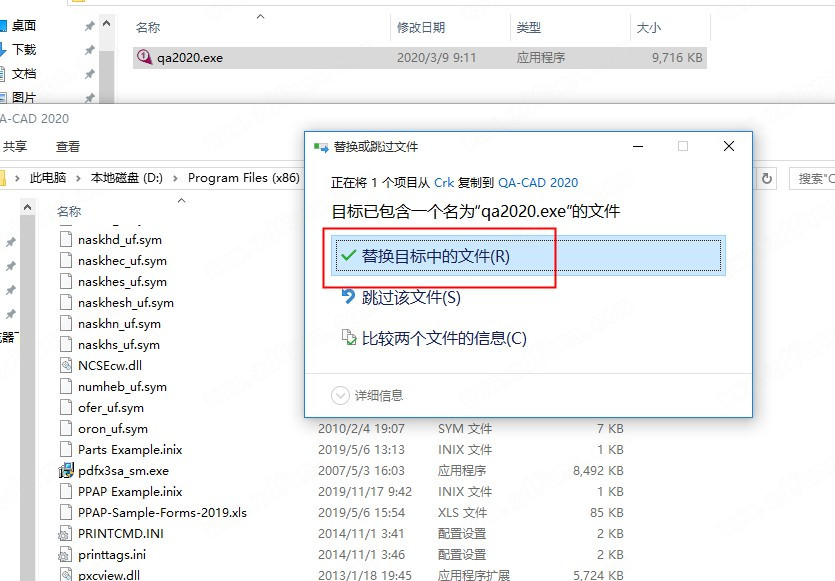Select file naskhn_uf.sym
835x581 pixels.
[x=119, y=323]
